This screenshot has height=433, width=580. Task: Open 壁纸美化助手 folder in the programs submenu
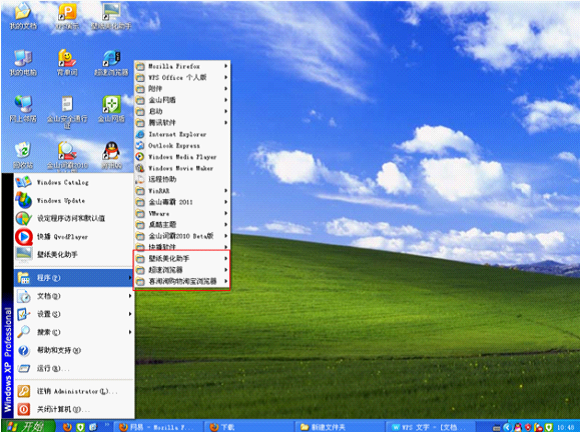tap(182, 258)
